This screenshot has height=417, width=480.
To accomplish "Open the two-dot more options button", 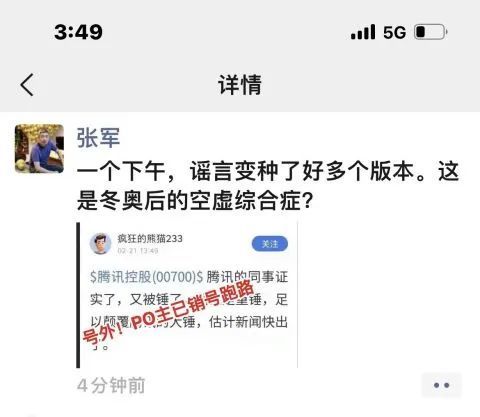I will pos(441,385).
